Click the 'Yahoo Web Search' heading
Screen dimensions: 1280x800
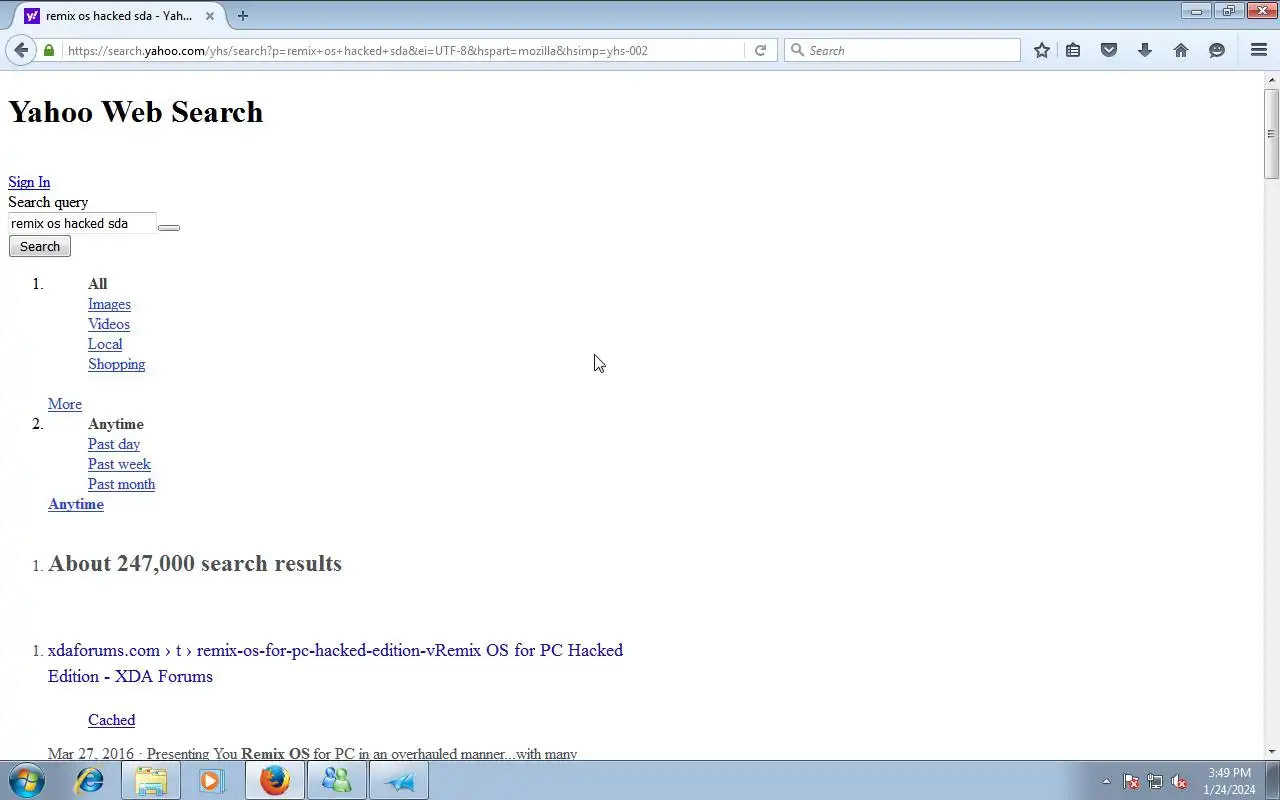136,112
